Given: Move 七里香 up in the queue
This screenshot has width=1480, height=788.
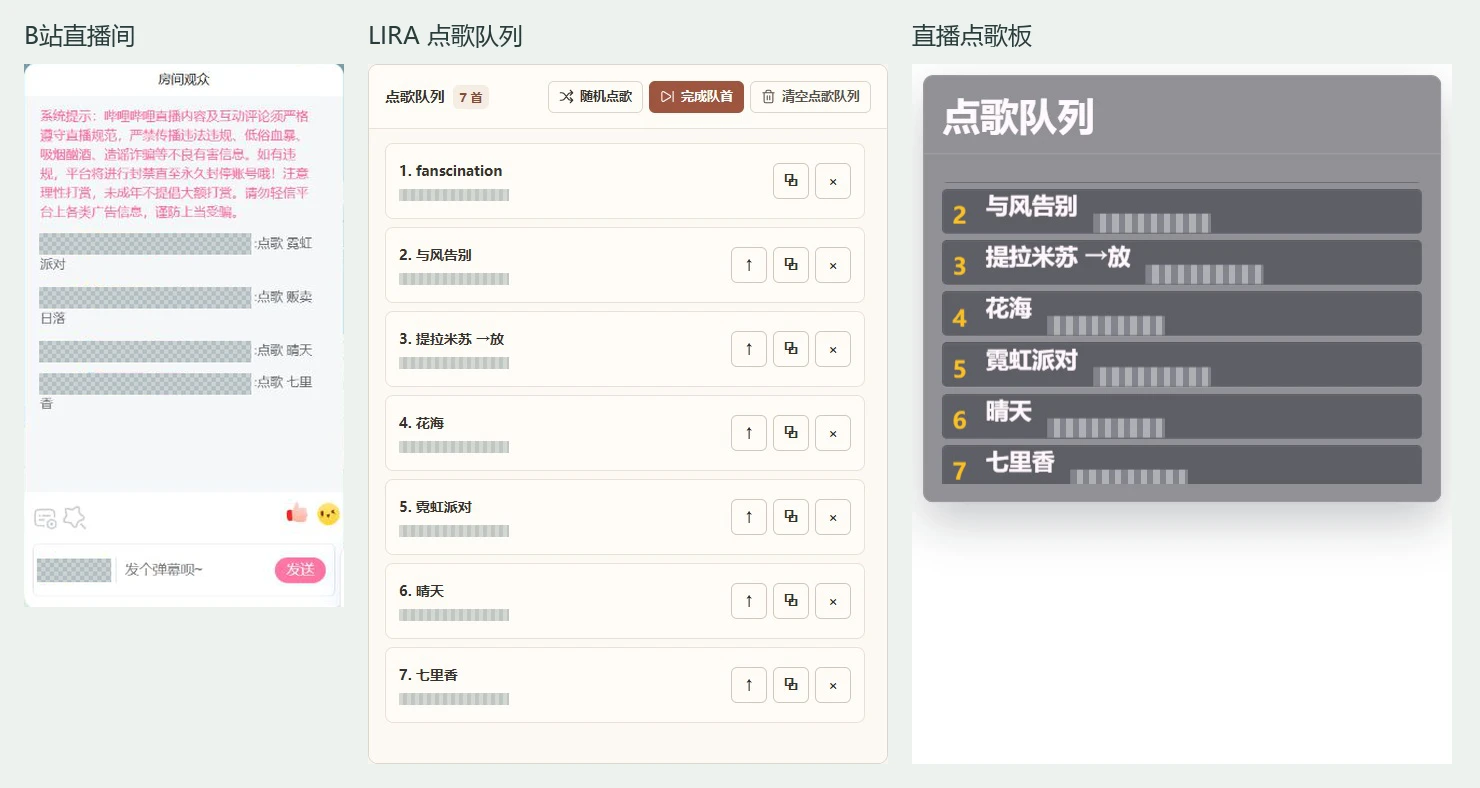Looking at the screenshot, I should tap(749, 685).
